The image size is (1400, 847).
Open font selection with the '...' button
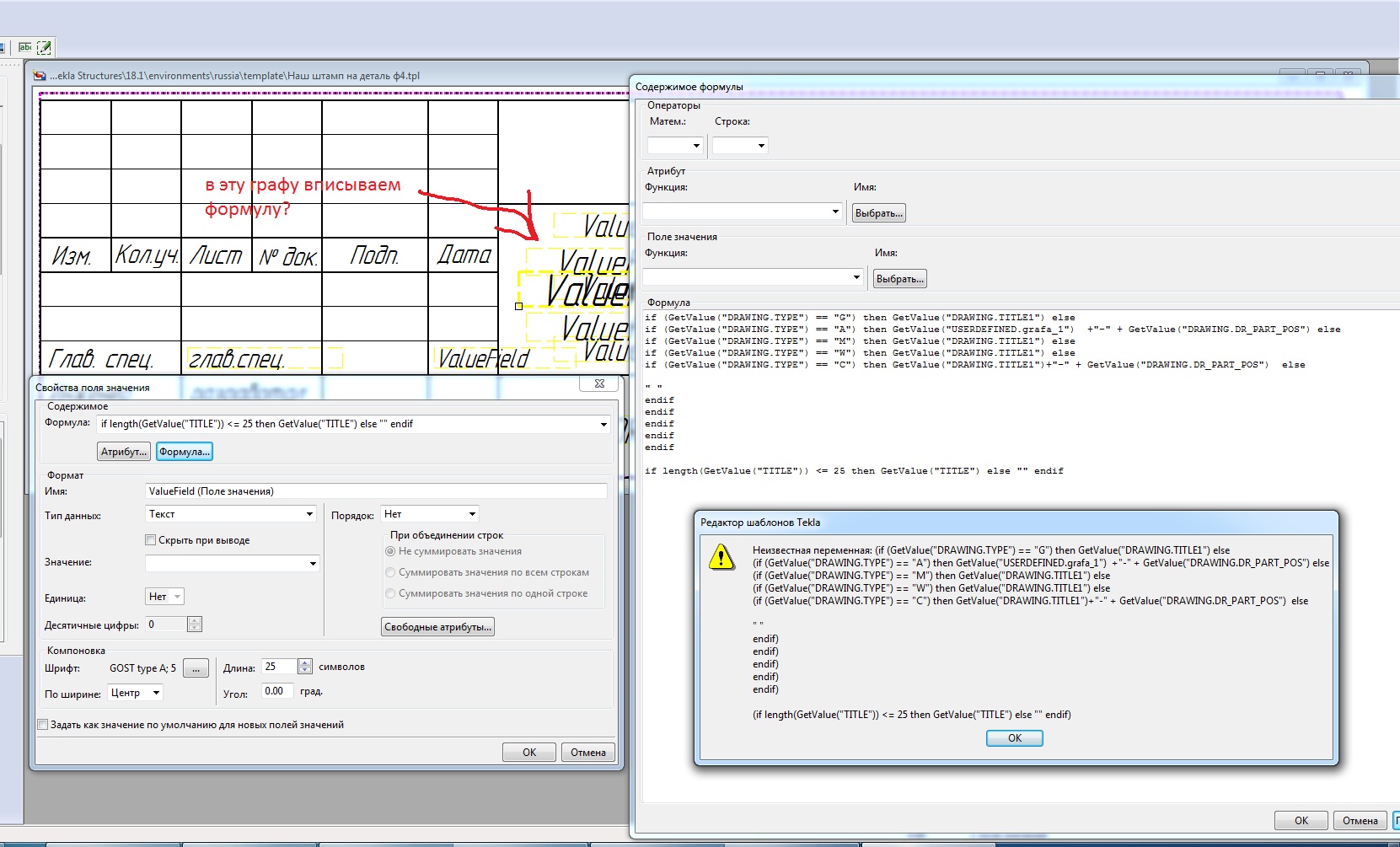click(196, 668)
